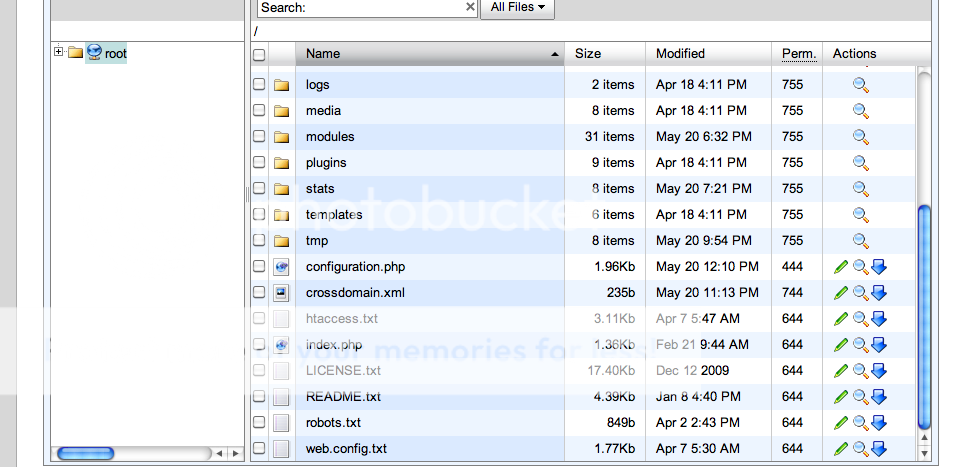Open the plugins folder link

(x=326, y=163)
